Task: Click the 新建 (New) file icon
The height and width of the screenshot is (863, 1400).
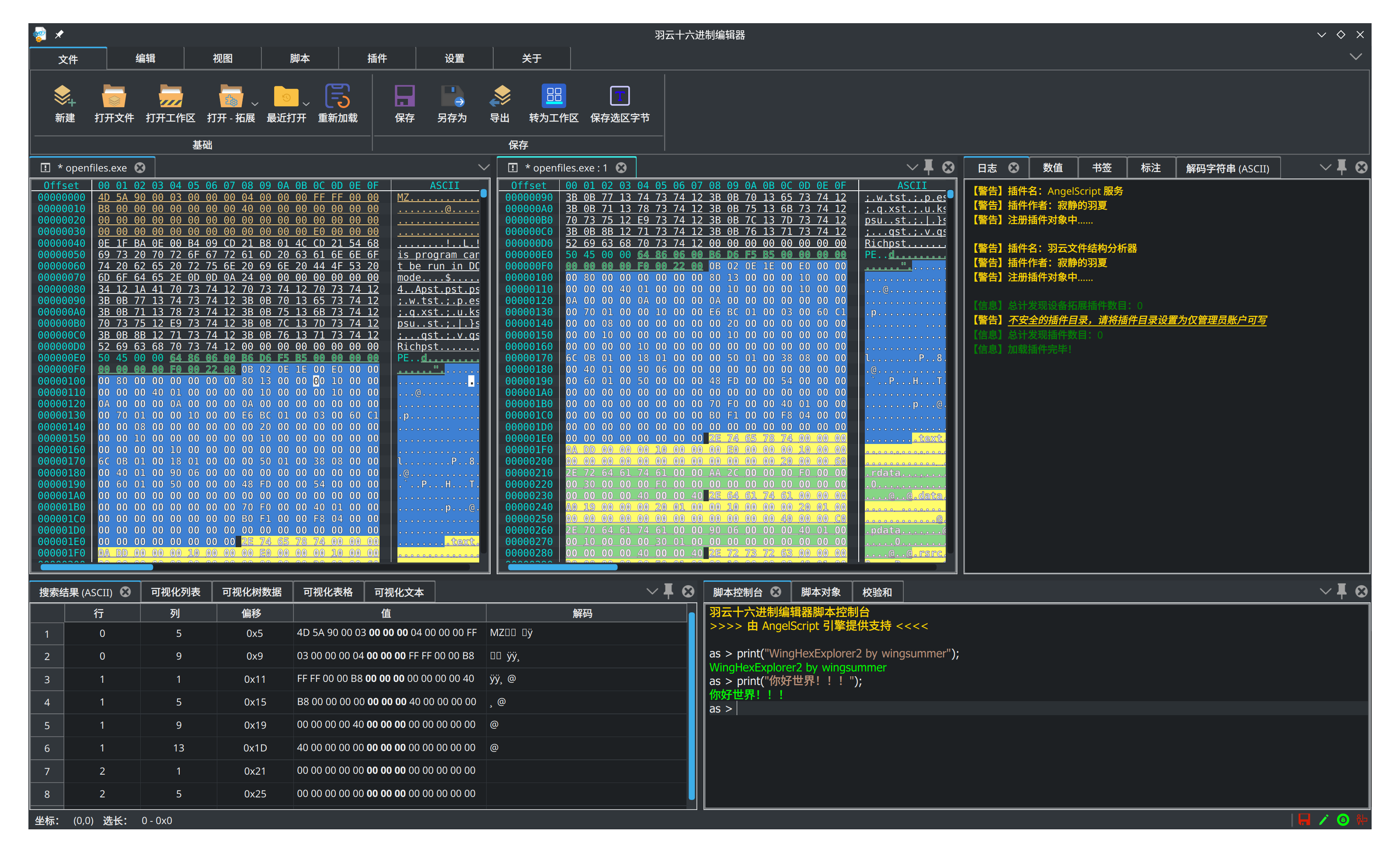Action: (64, 96)
